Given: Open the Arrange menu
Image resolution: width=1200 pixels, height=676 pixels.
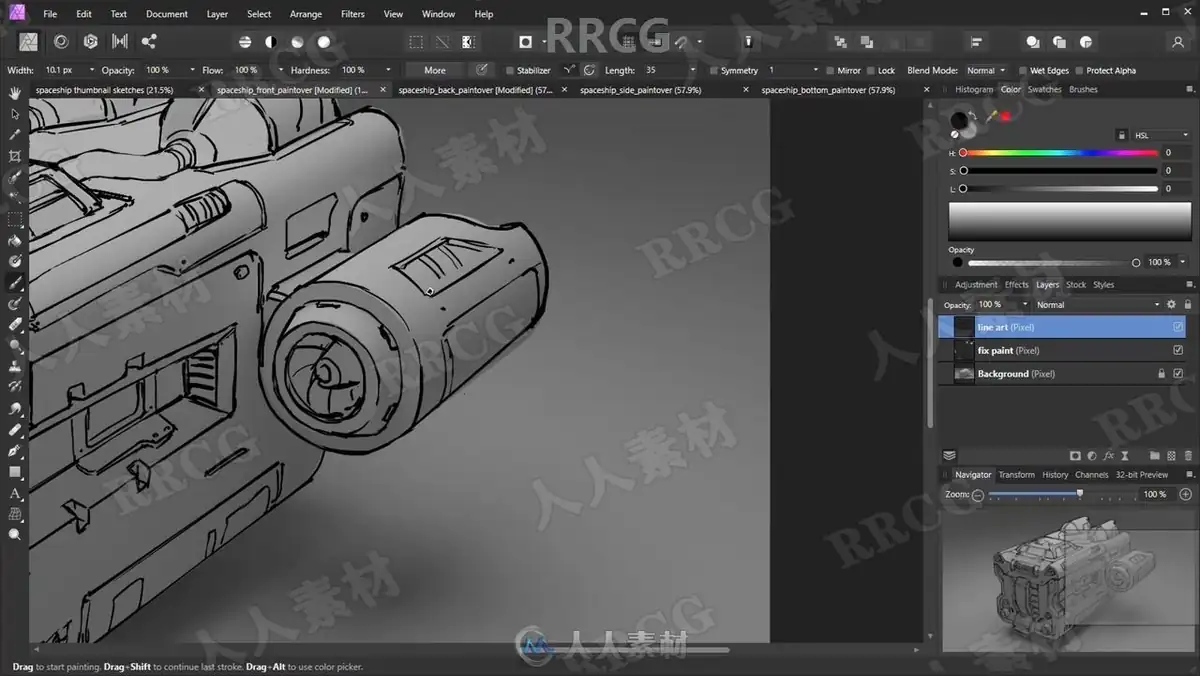Looking at the screenshot, I should pos(306,14).
